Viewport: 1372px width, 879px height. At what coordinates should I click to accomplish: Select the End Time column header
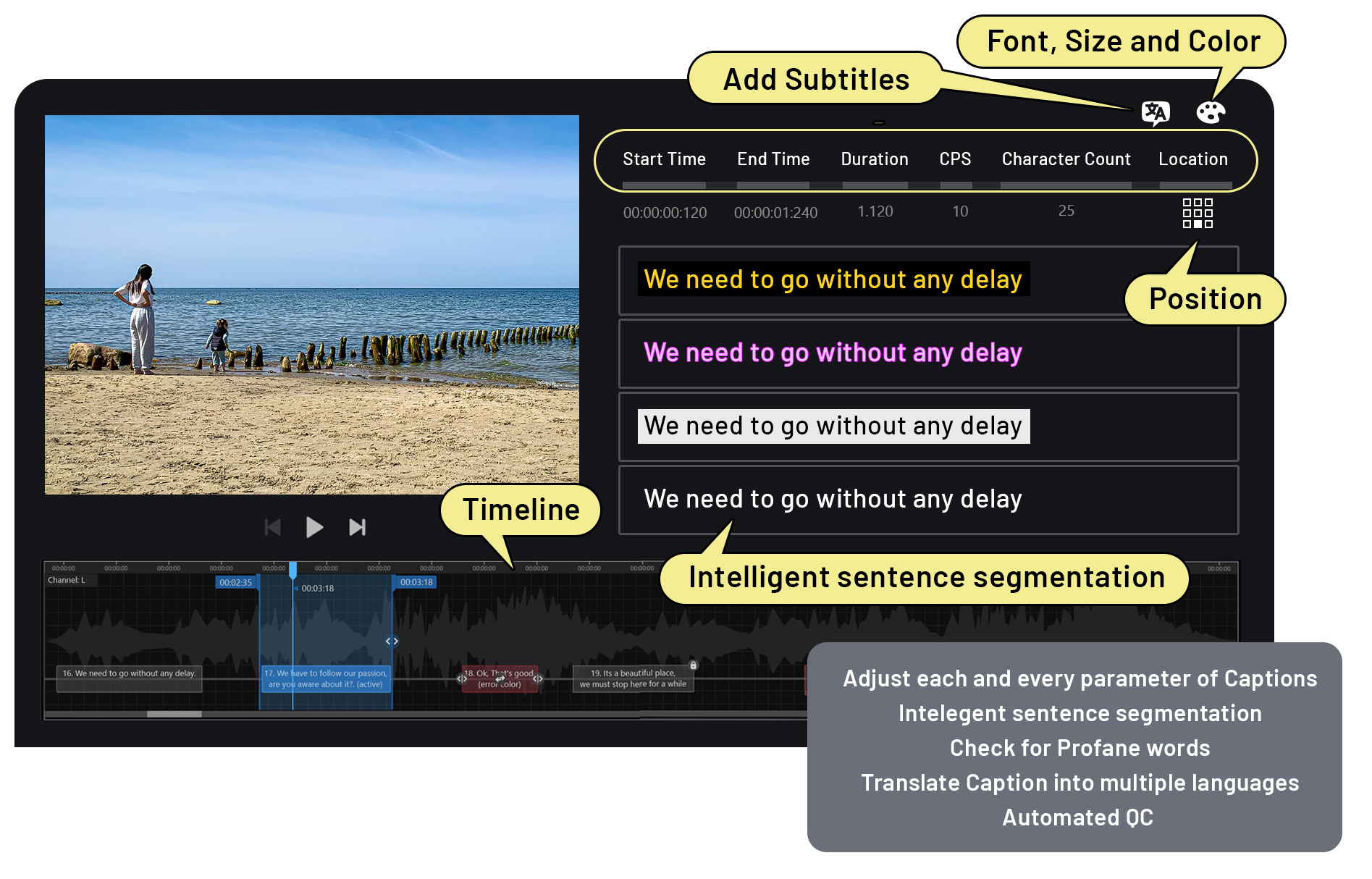[773, 159]
